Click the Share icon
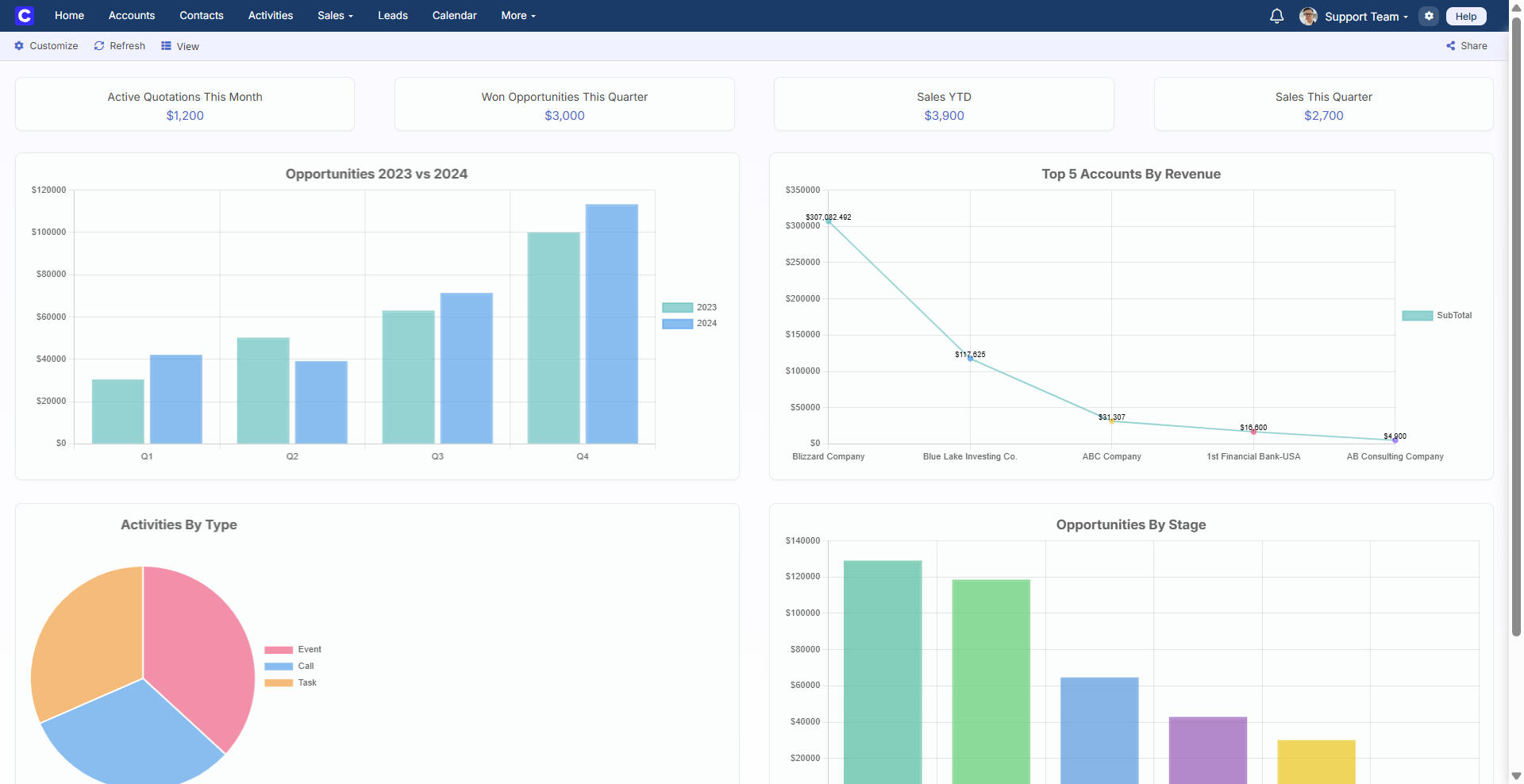This screenshot has width=1524, height=784. (1449, 45)
